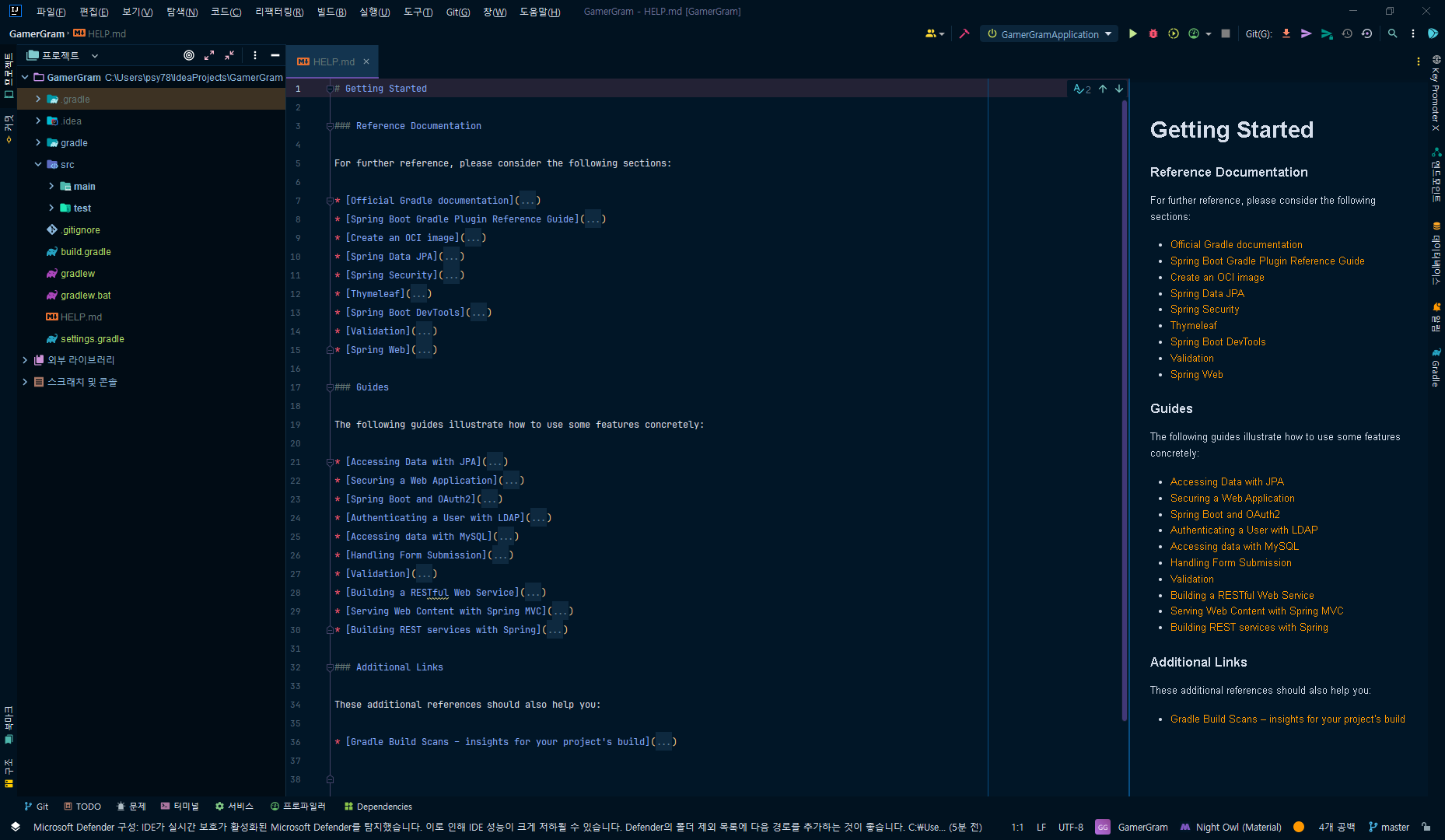Push commits with the green Git arrow
The width and height of the screenshot is (1445, 840).
click(x=1327, y=33)
